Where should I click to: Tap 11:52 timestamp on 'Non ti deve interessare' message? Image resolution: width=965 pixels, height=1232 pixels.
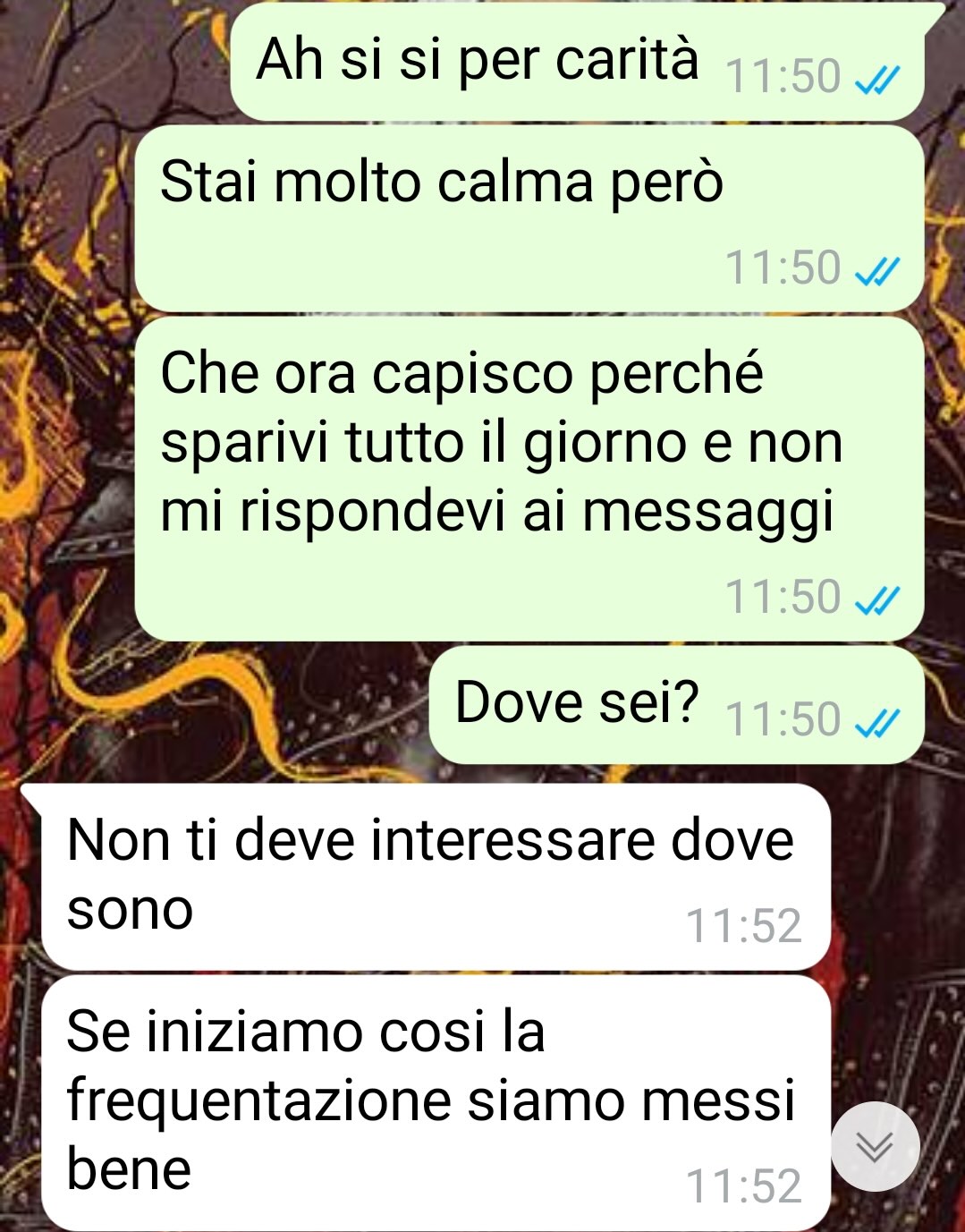[743, 926]
